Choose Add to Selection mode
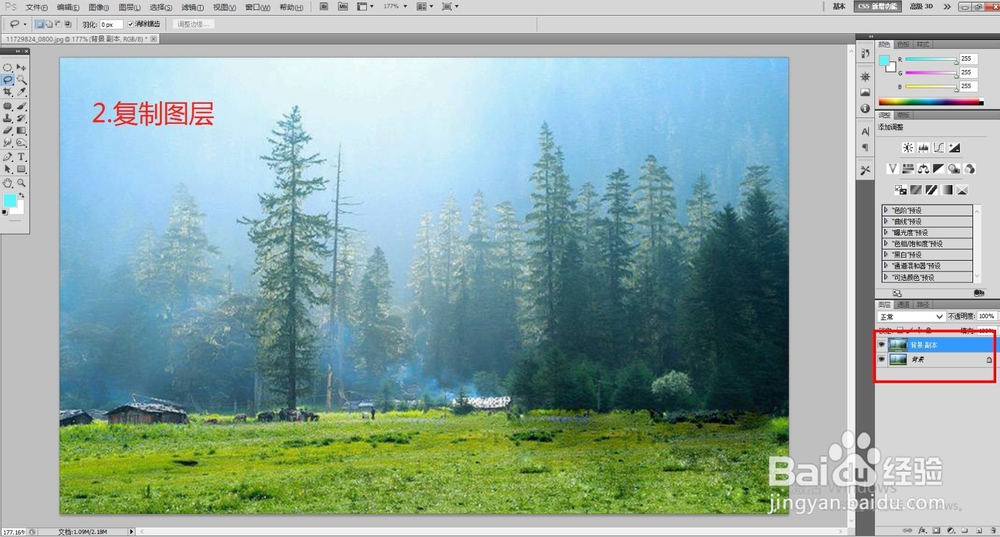This screenshot has height=537, width=1000. click(x=48, y=24)
